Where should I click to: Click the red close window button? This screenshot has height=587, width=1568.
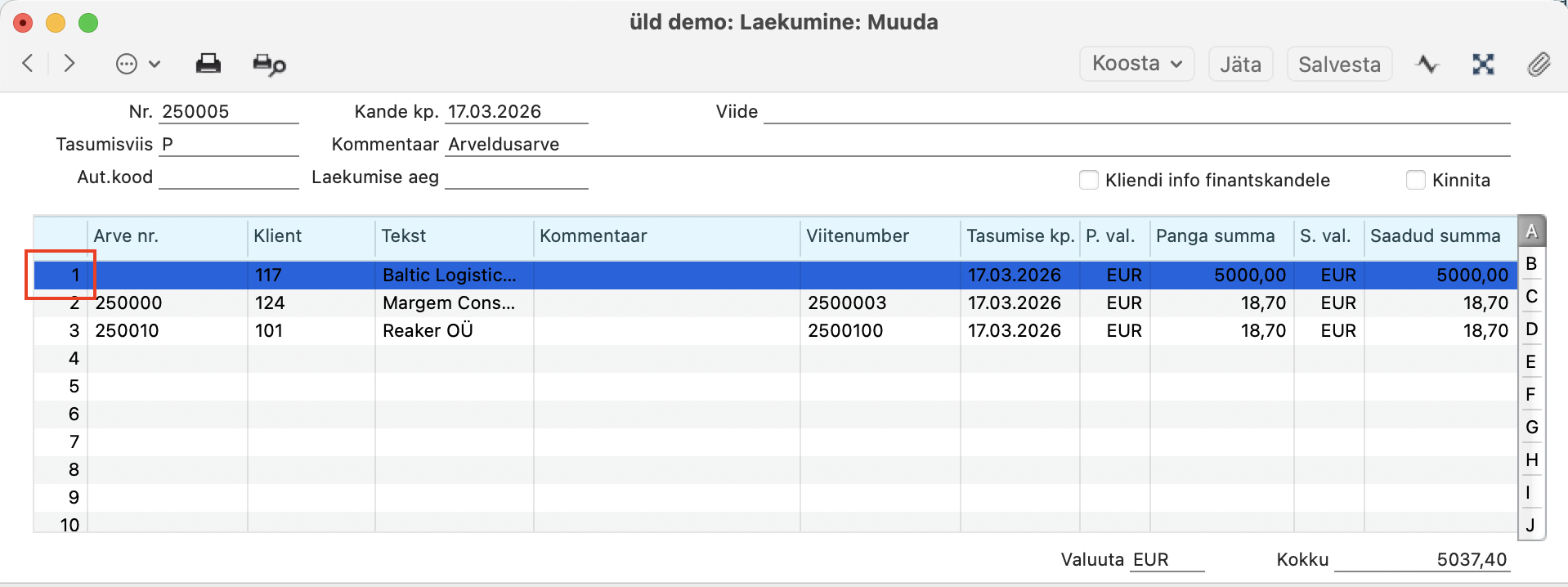[23, 23]
